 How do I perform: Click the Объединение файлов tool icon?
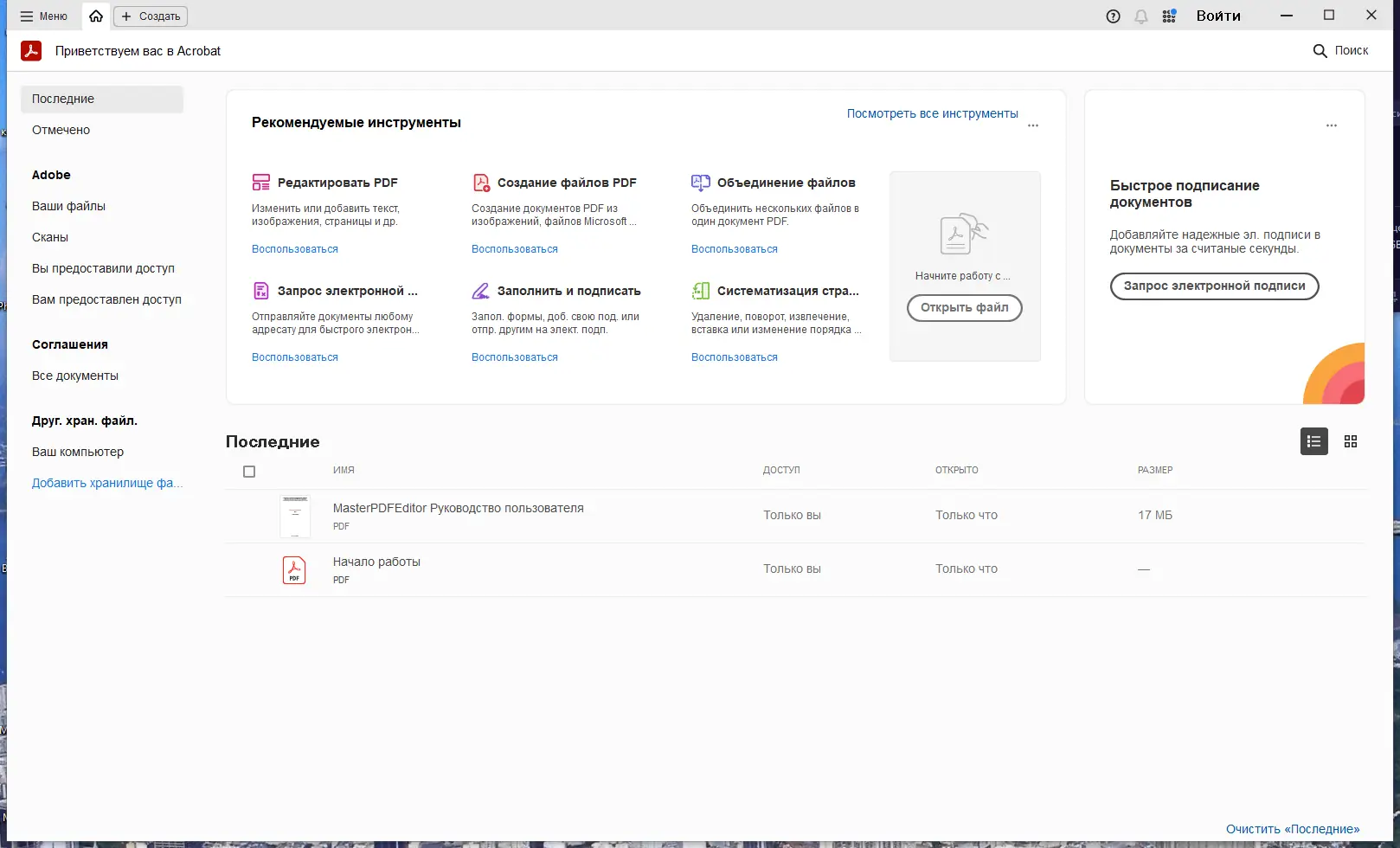[701, 183]
